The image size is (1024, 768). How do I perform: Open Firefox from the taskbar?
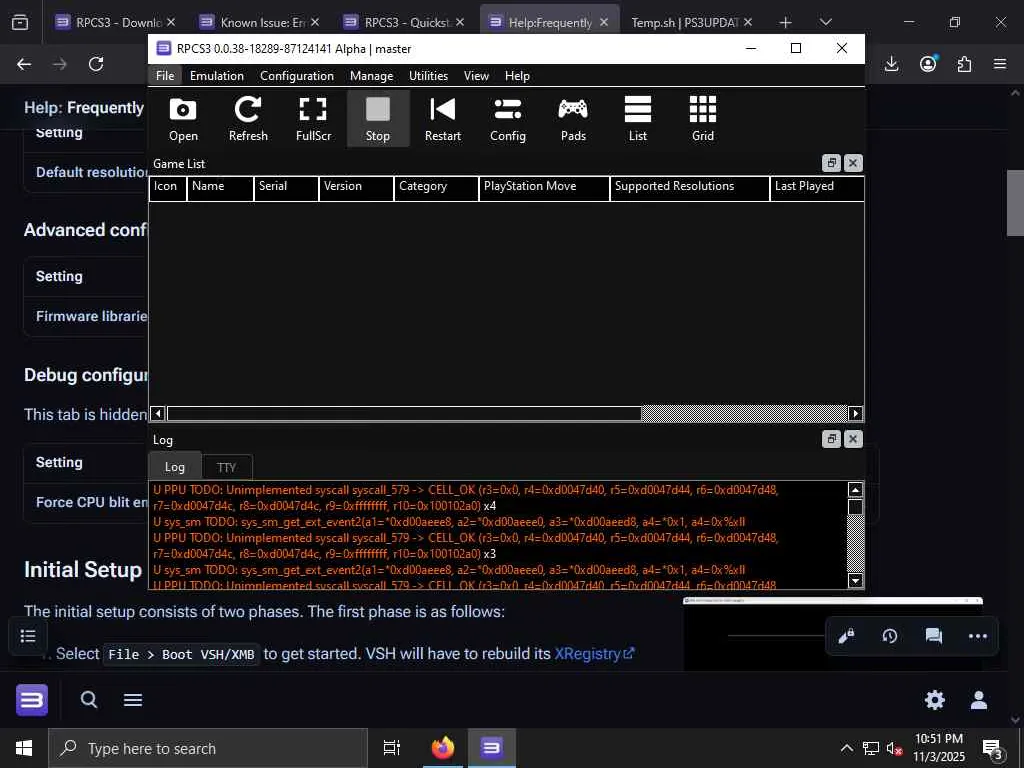point(442,748)
